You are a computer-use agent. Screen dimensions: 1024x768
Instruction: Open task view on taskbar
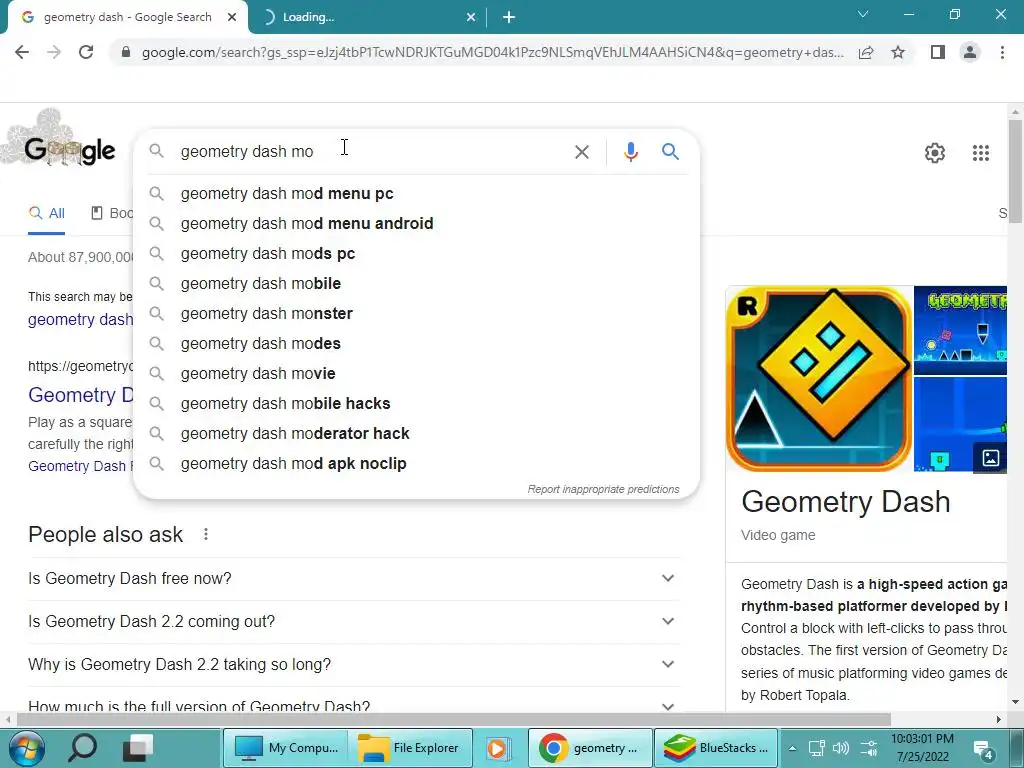pos(138,748)
